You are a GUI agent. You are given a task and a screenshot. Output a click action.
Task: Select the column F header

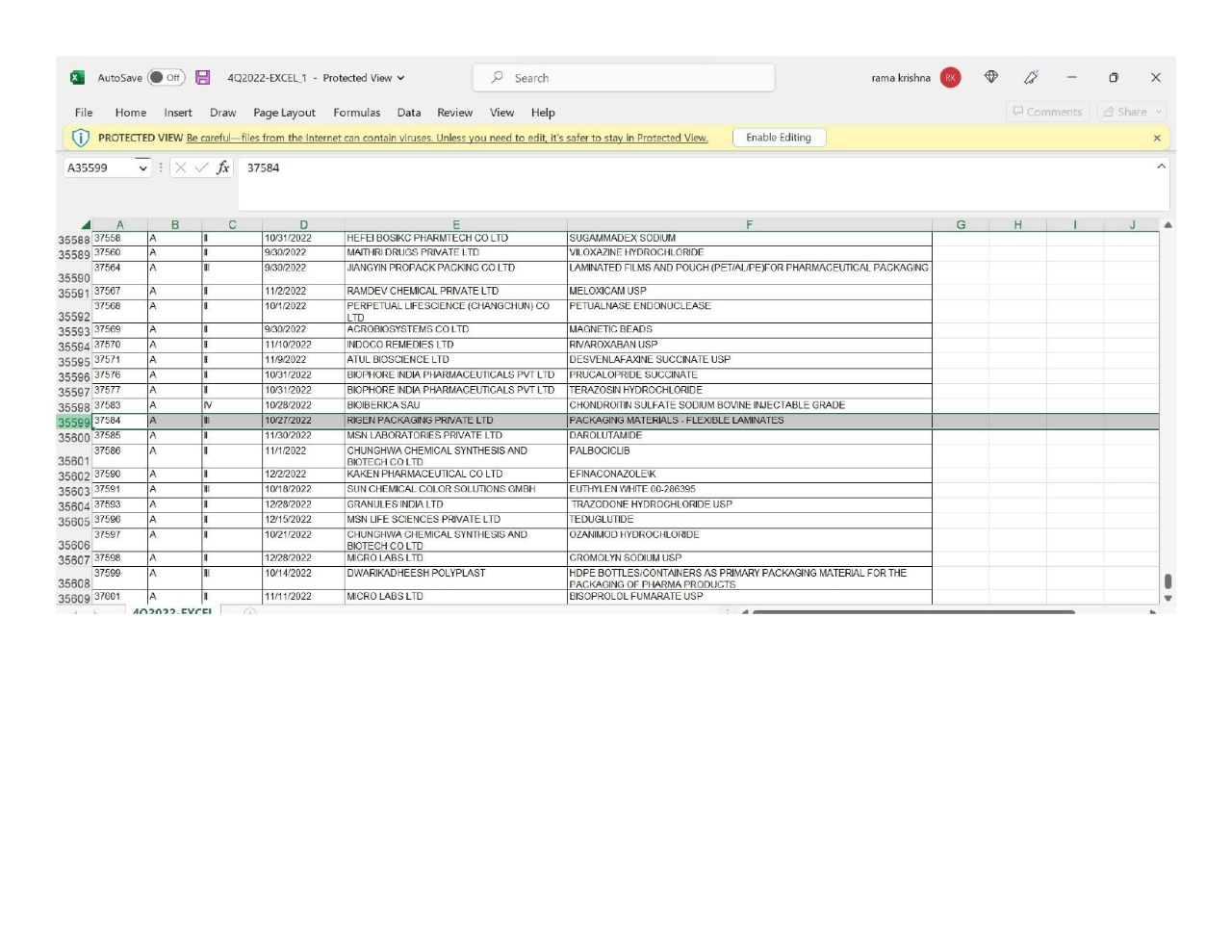(749, 225)
